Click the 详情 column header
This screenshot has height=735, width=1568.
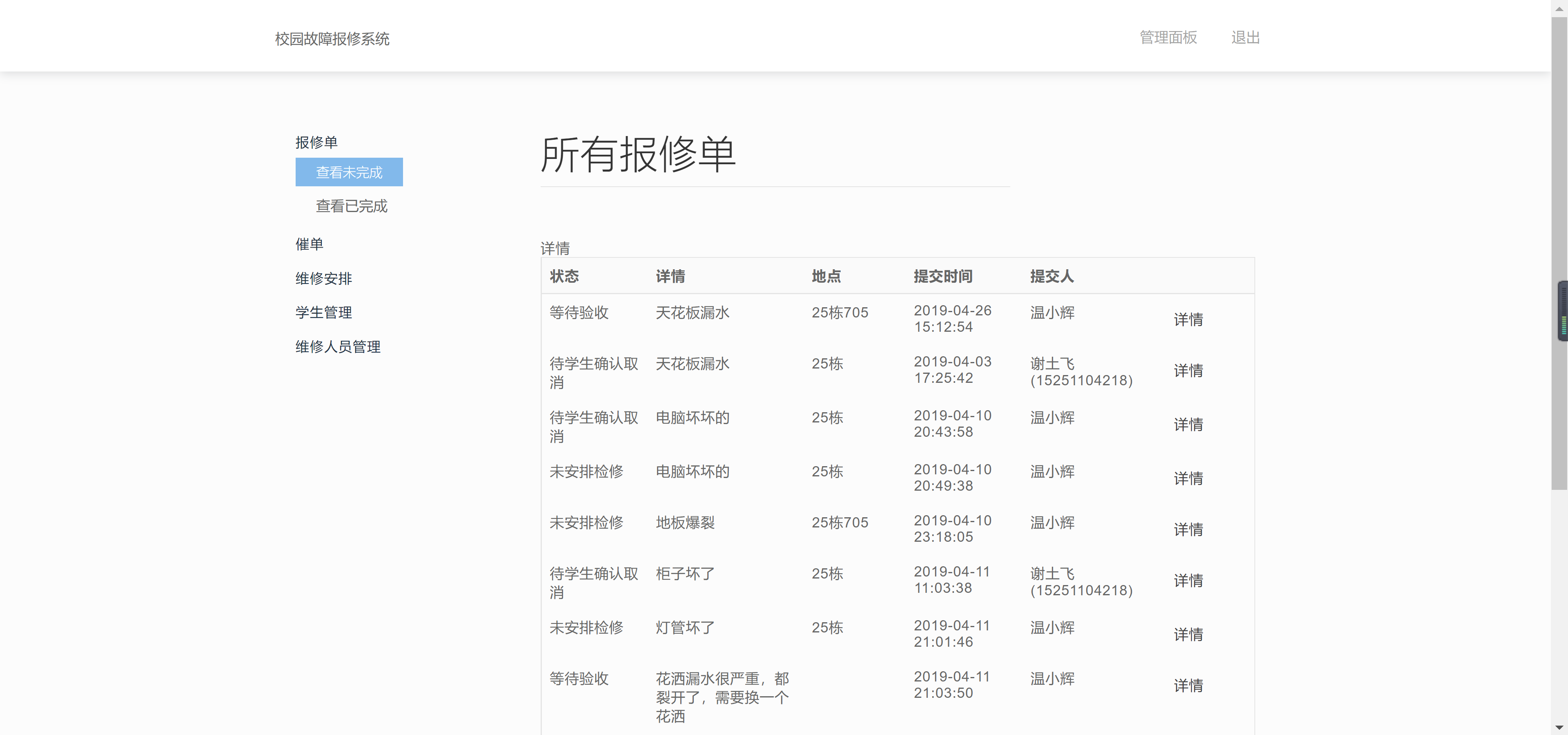[670, 276]
